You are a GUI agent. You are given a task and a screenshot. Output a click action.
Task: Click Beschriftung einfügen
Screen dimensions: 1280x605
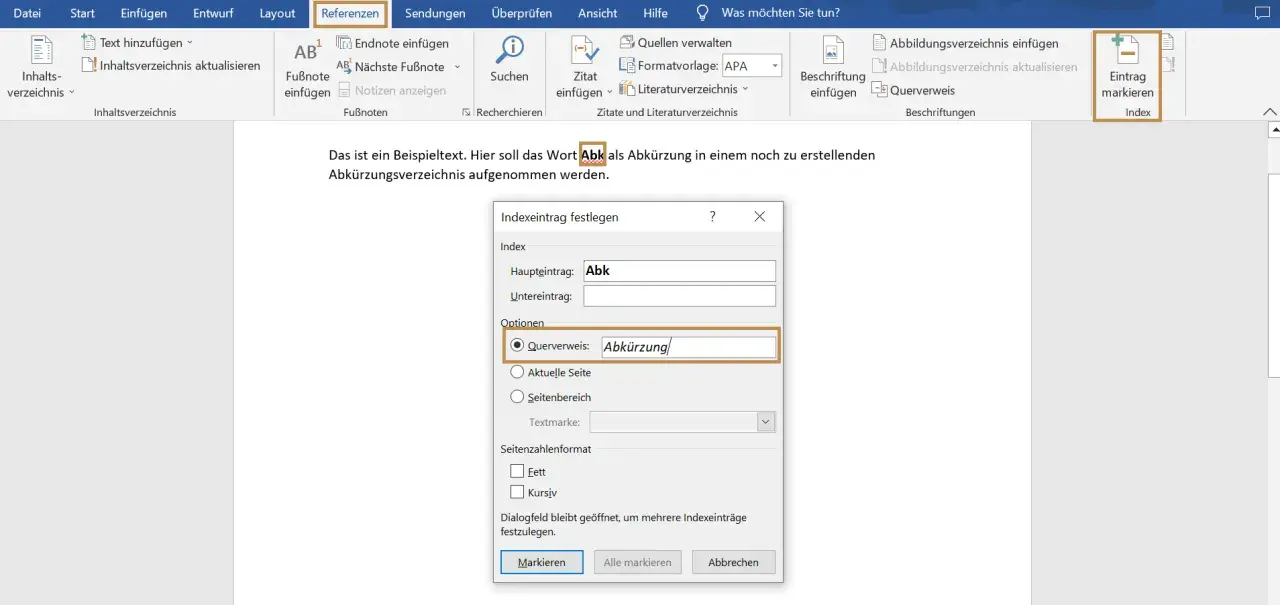point(833,68)
